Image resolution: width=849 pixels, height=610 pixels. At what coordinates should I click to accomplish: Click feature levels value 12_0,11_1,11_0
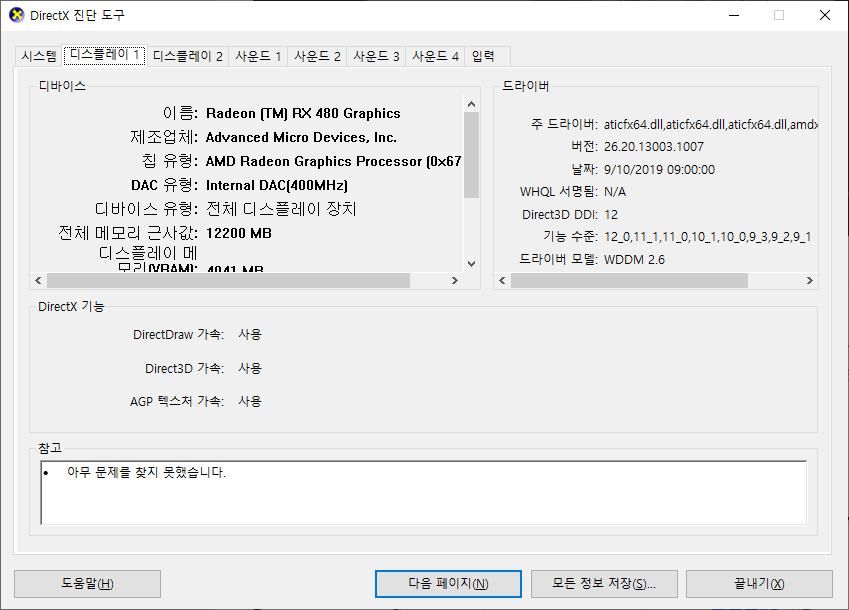(x=707, y=237)
